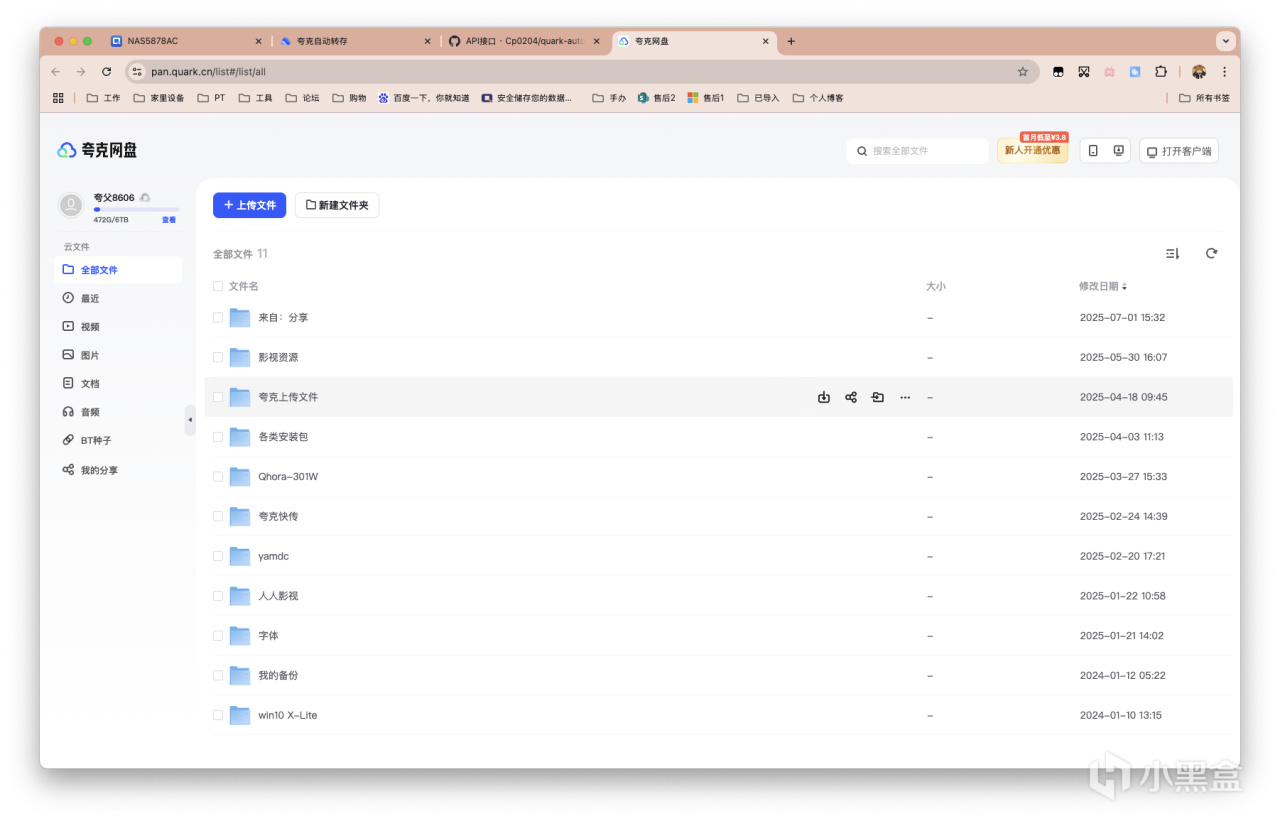This screenshot has height=821, width=1280.
Task: Reload the page in the browser
Action: coord(107,72)
